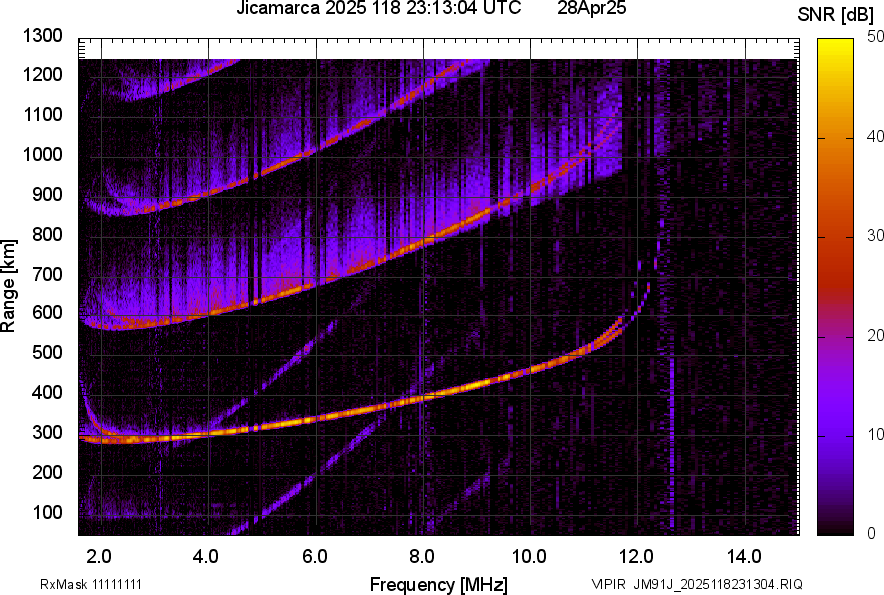This screenshot has height=595, width=884.
Task: Click the colorbar tick label 50
Action: point(875,37)
